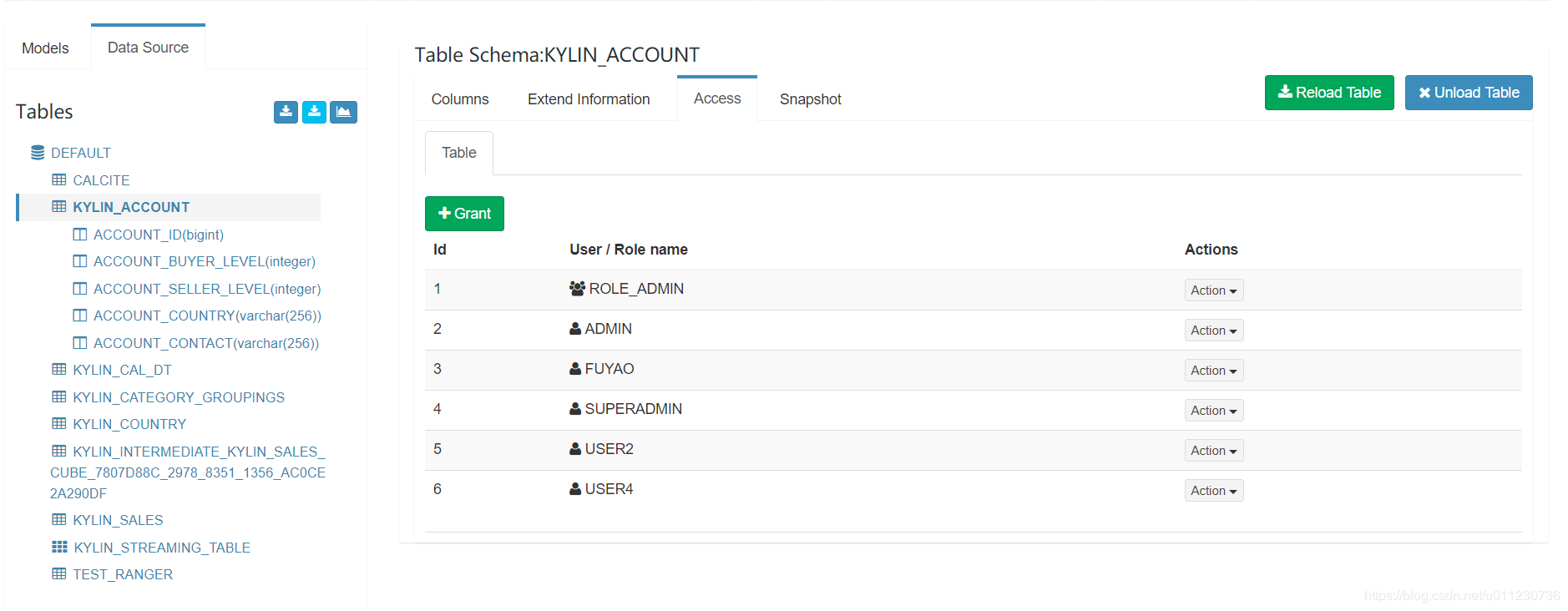Click the DEFAULT database stack icon
This screenshot has width=1568, height=611.
coord(38,153)
